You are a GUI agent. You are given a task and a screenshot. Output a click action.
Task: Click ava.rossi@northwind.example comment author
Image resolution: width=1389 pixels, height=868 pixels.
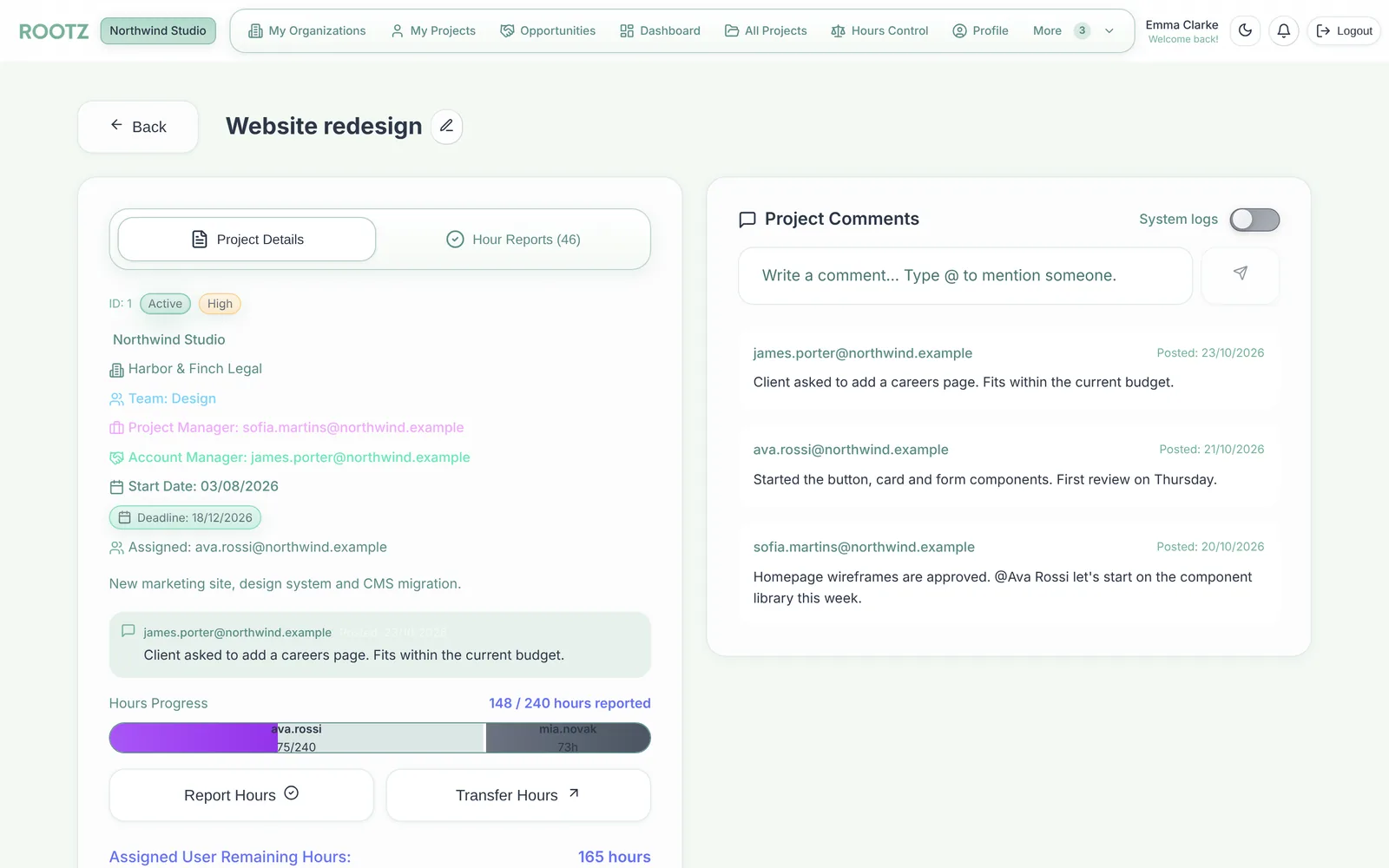click(851, 450)
